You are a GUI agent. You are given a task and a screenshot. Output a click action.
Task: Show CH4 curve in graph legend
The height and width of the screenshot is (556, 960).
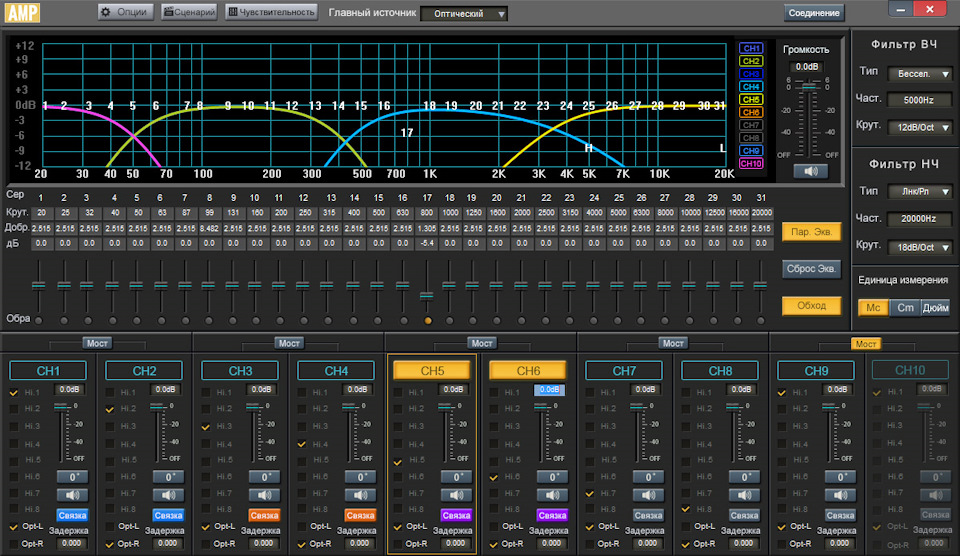click(x=751, y=86)
